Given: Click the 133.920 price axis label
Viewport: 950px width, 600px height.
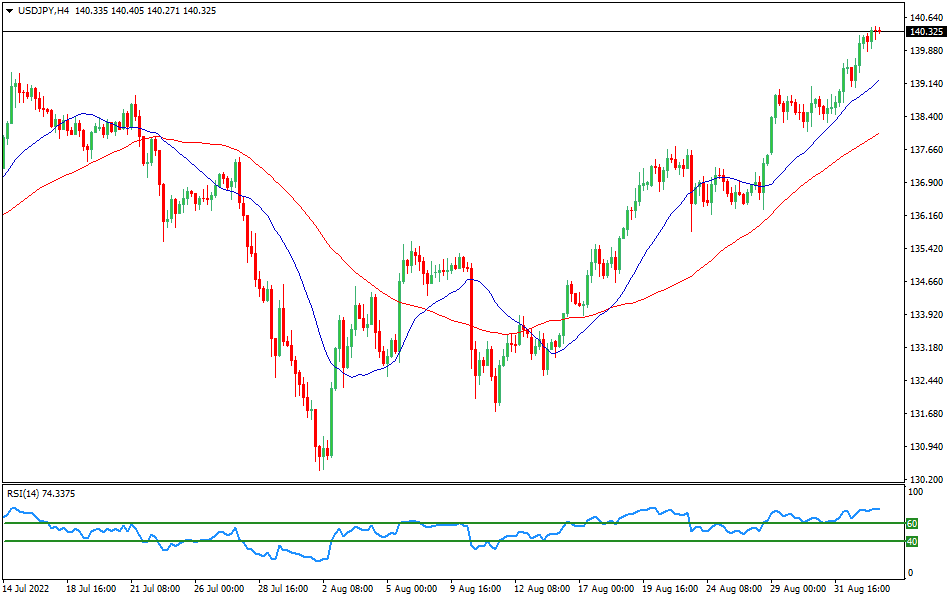Looking at the screenshot, I should (x=926, y=315).
